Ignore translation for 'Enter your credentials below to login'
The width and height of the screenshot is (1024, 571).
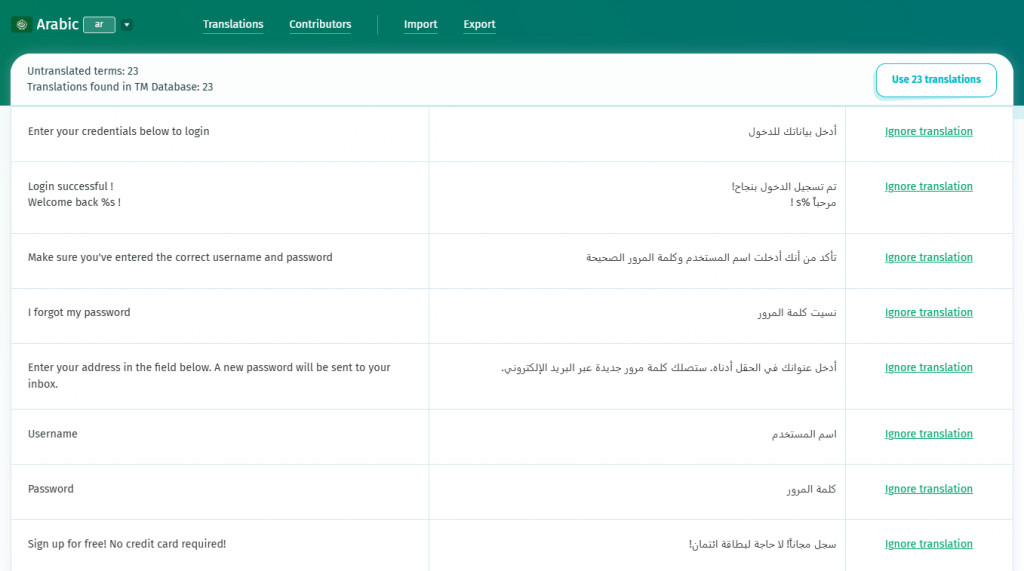pyautogui.click(x=928, y=131)
